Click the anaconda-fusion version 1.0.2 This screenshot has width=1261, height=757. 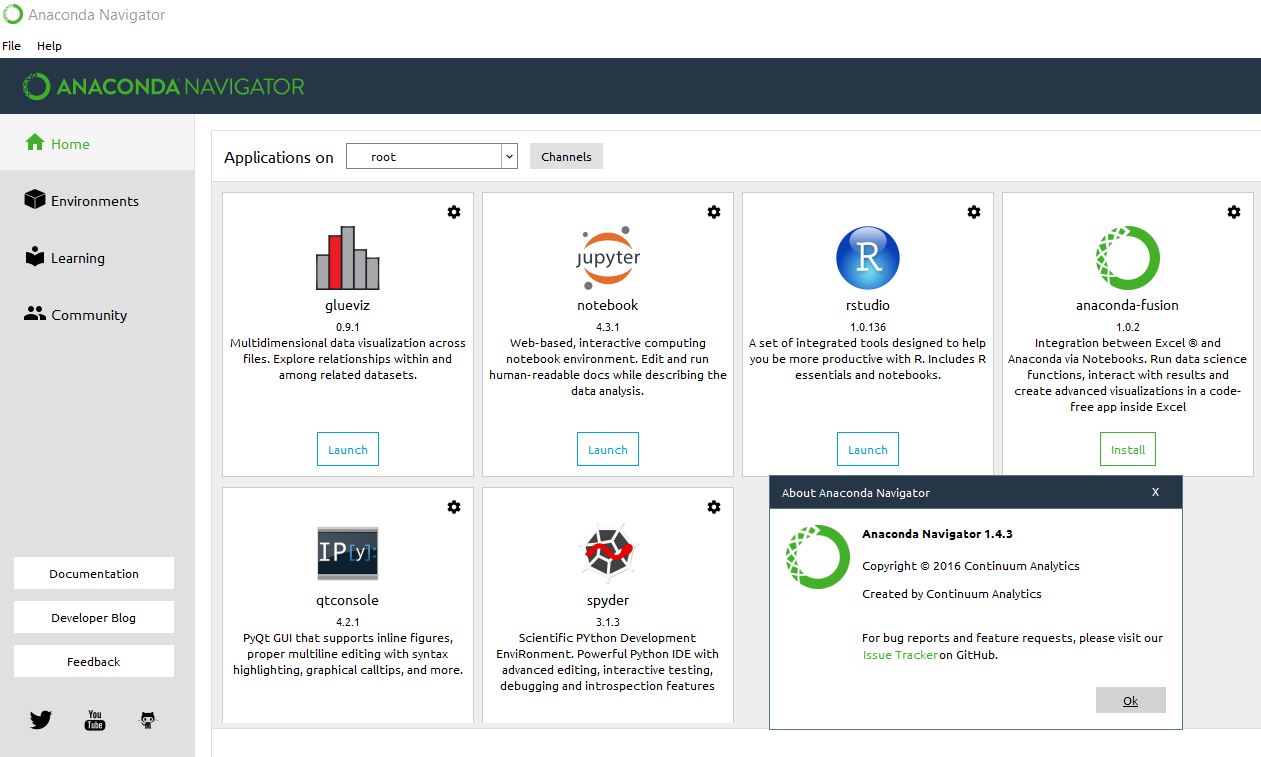coord(1128,327)
